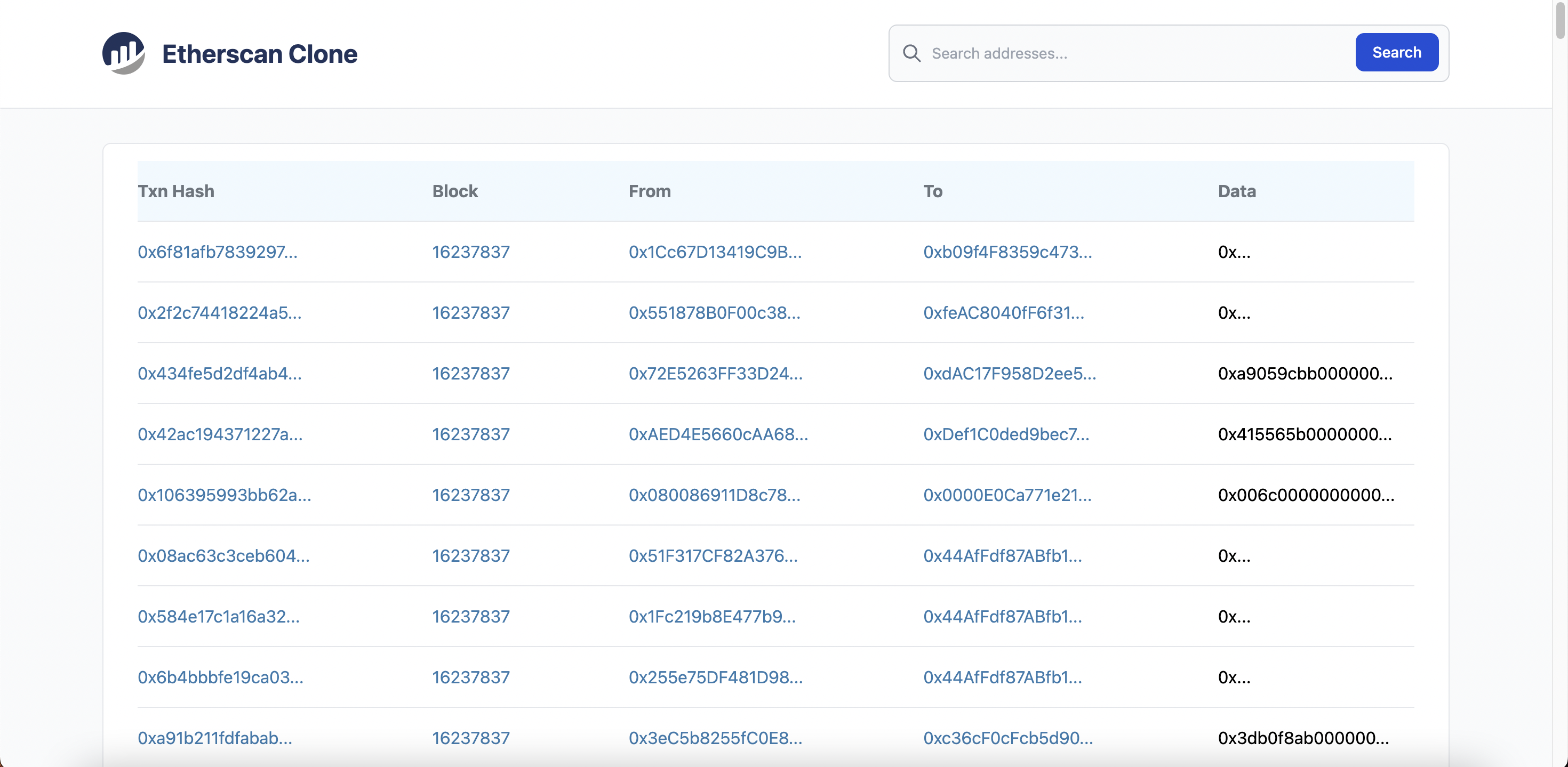Click the Txn Hash column header
The image size is (1568, 767).
click(176, 191)
